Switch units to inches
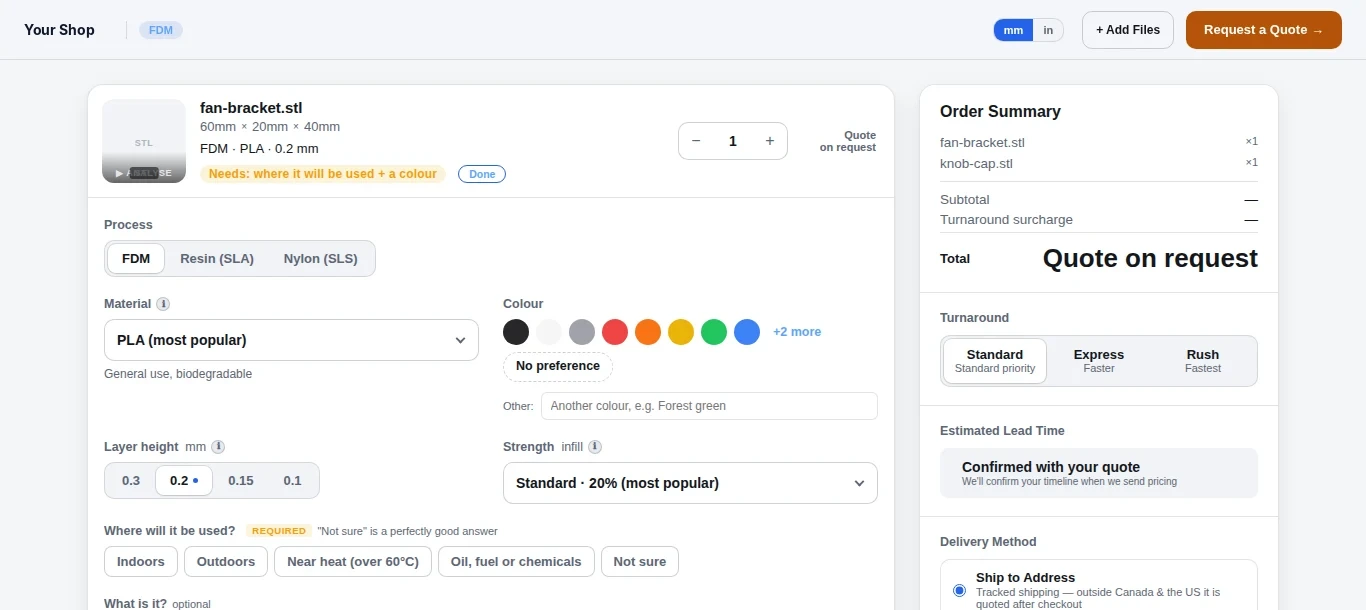This screenshot has height=610, width=1366. pyautogui.click(x=1048, y=30)
